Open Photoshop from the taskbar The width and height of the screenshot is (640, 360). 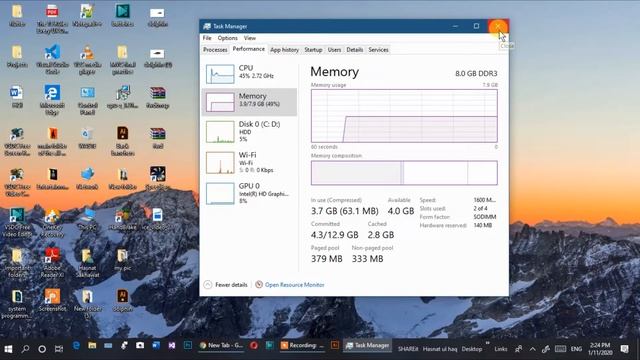click(x=188, y=346)
